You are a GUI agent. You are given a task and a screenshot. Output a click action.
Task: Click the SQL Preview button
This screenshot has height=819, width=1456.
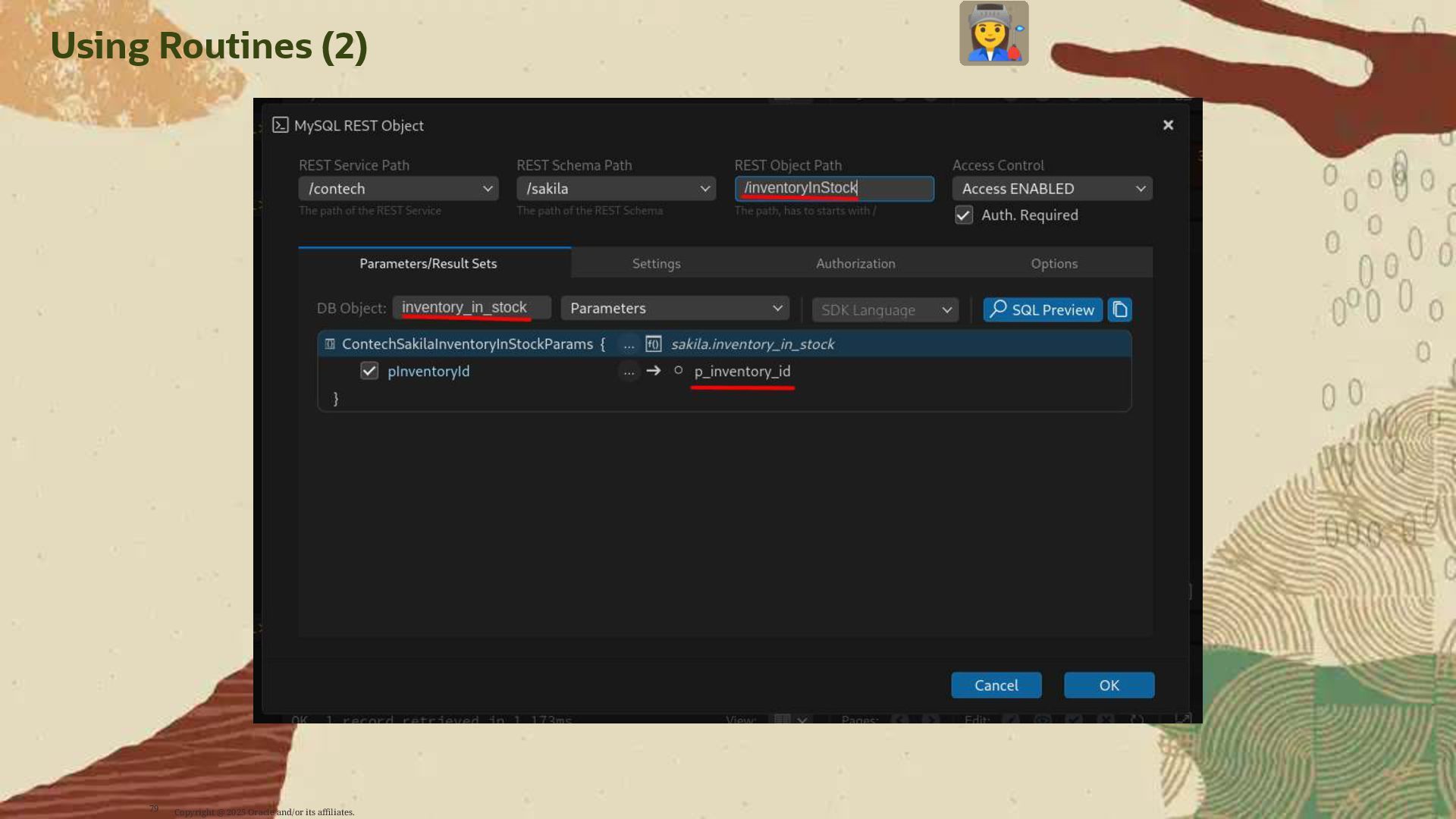1042,309
